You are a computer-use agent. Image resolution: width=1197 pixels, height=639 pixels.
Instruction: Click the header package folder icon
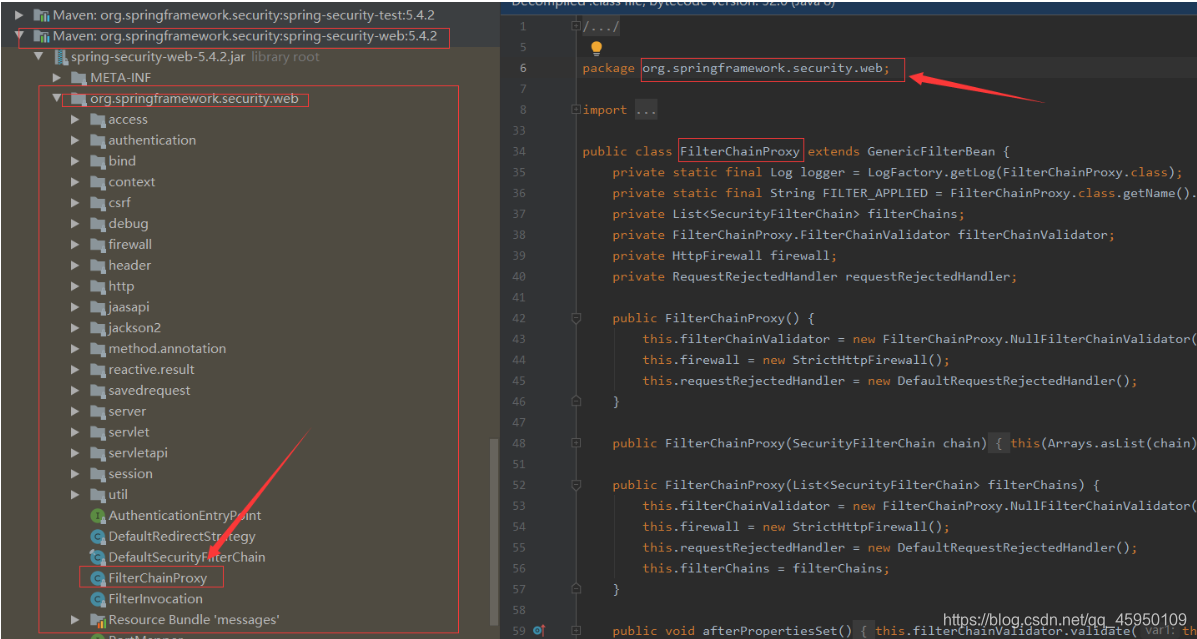97,265
